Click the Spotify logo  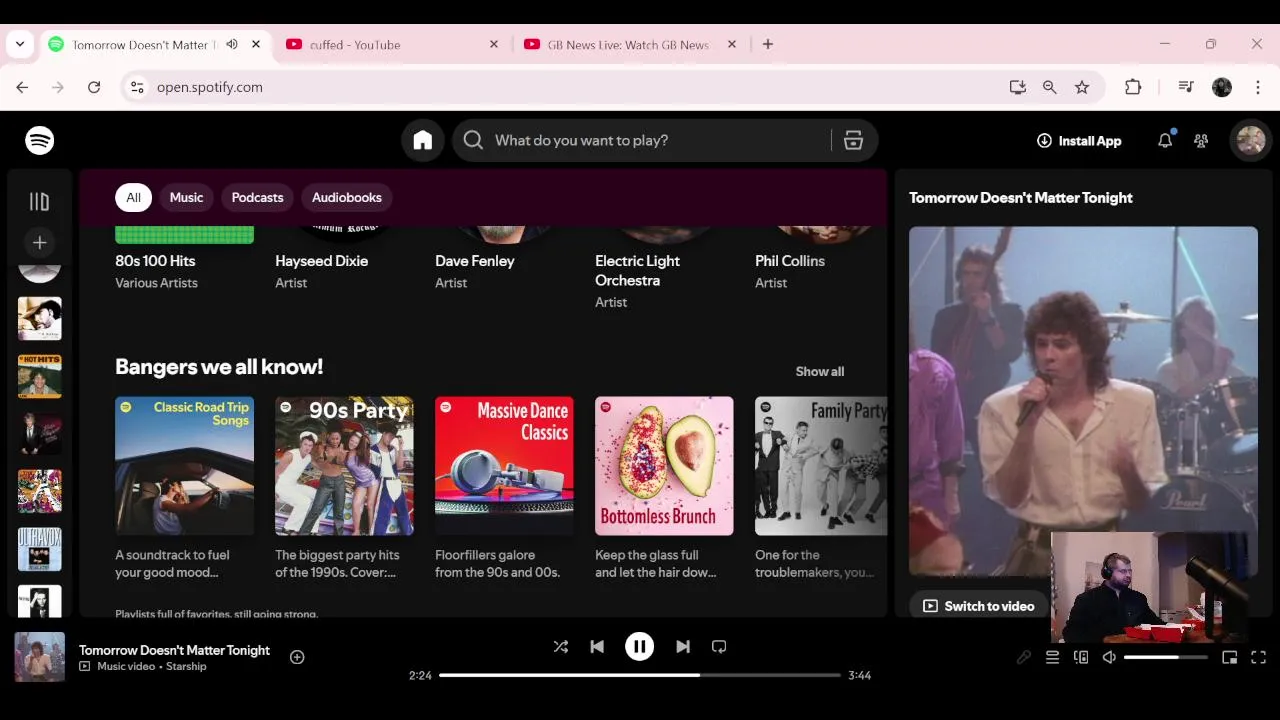click(x=40, y=141)
